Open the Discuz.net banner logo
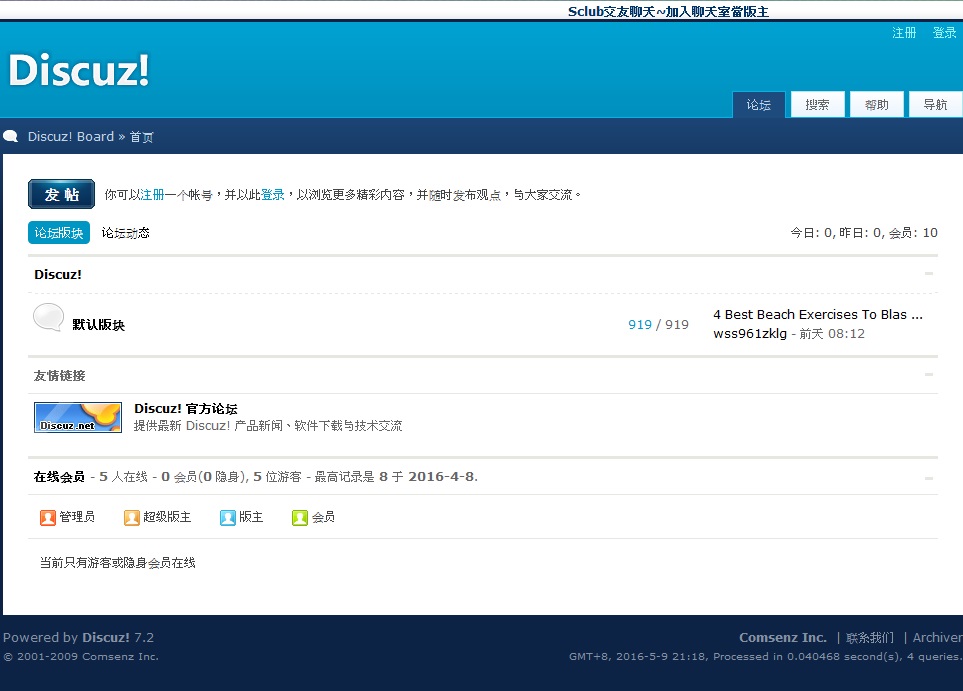 (x=78, y=418)
